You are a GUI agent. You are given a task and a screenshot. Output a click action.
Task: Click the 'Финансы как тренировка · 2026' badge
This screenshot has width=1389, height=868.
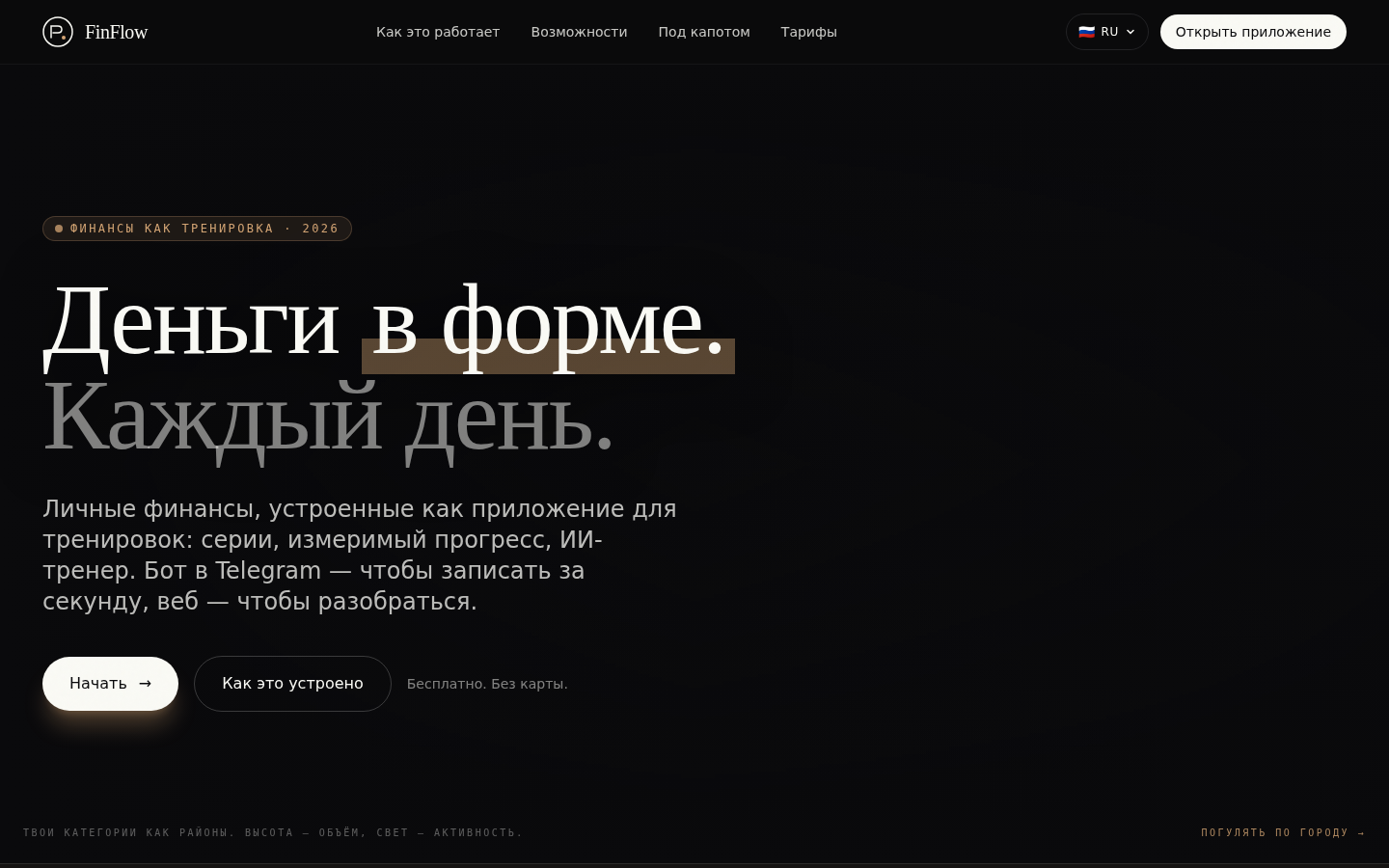coord(197,229)
